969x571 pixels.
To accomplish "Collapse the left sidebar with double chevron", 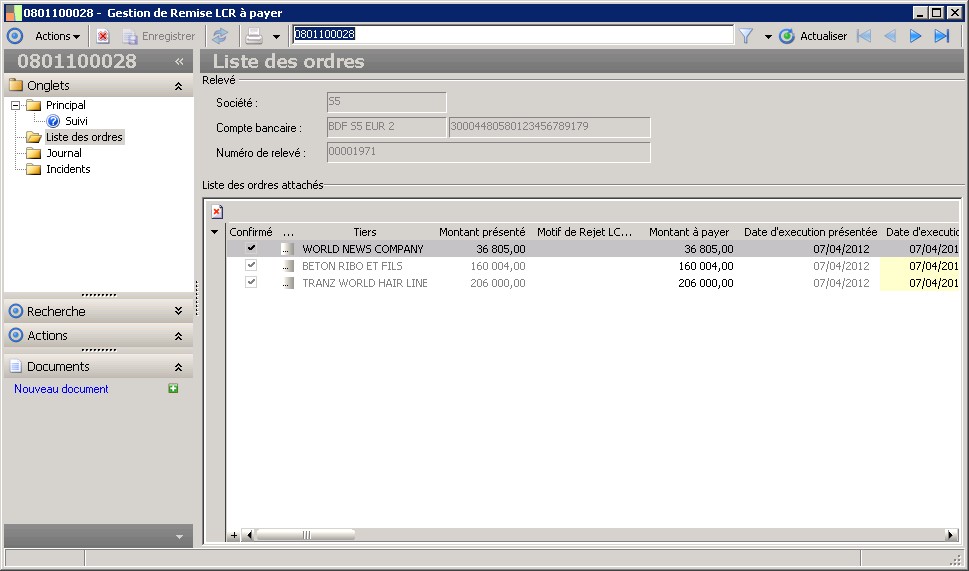I will 179,61.
